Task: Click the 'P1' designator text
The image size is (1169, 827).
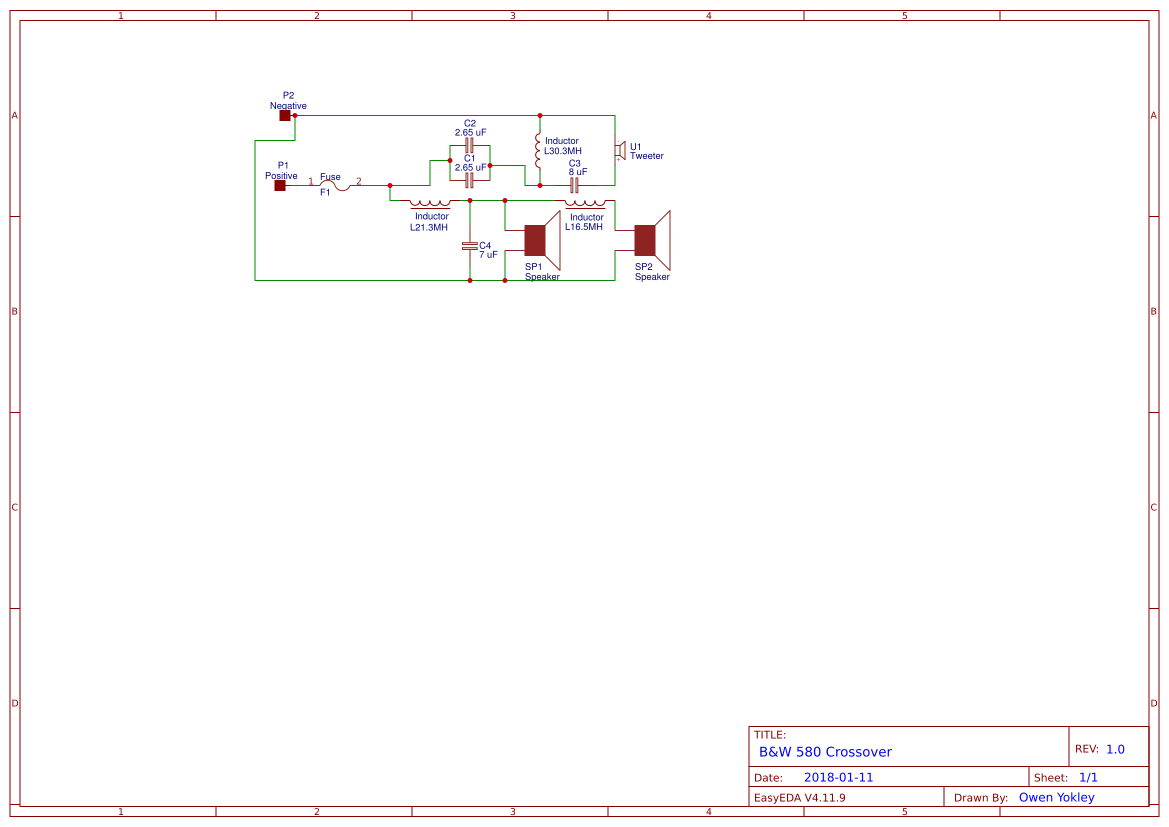Action: 283,166
